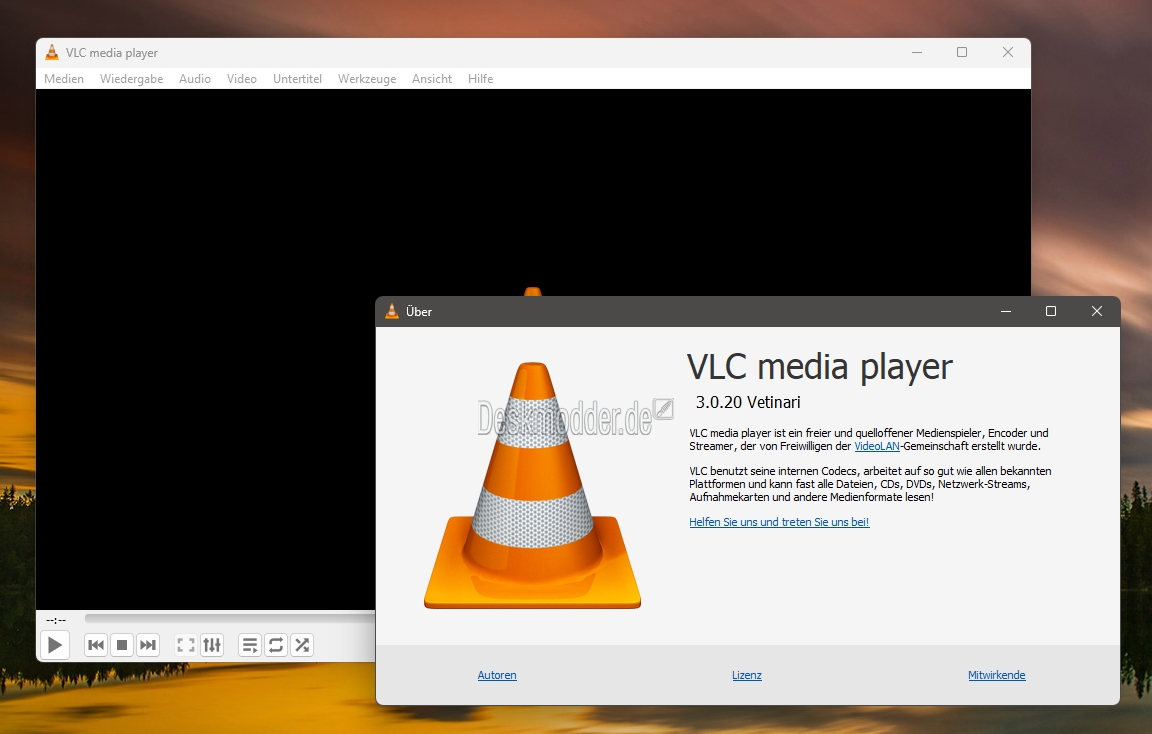Image resolution: width=1152 pixels, height=734 pixels.
Task: Toggle loop repeat mode
Action: pos(276,645)
